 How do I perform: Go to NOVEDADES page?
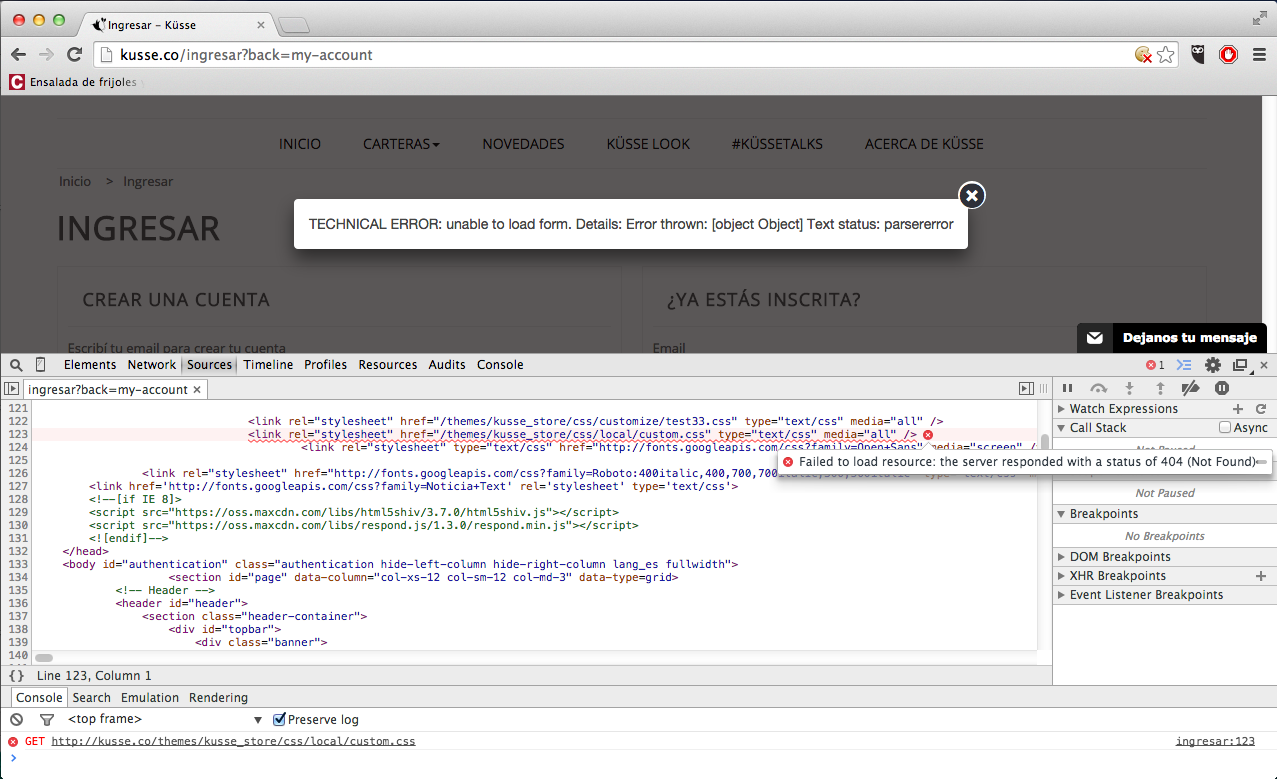[523, 144]
